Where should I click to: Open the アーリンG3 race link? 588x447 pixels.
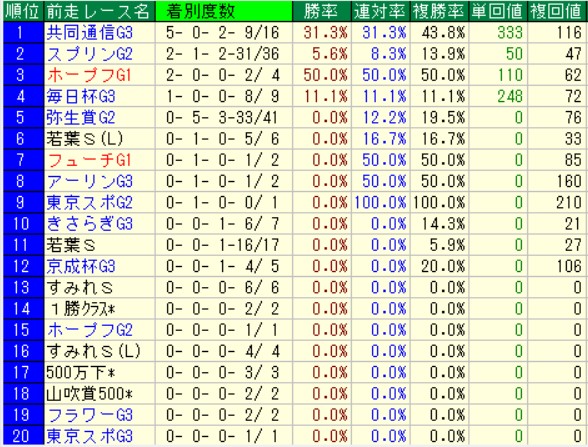coord(90,182)
